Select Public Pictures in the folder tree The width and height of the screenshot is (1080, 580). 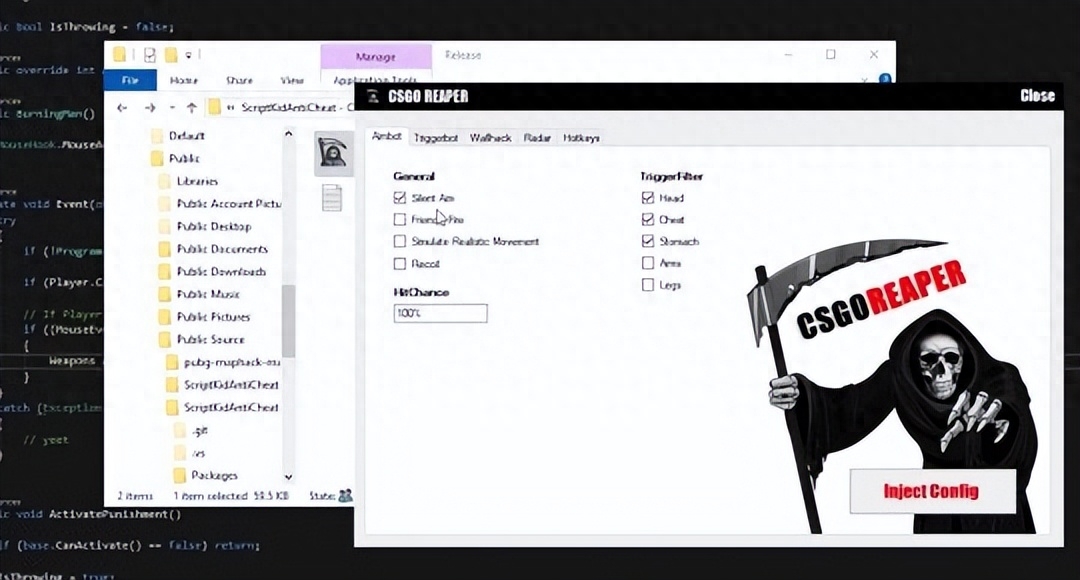click(214, 317)
